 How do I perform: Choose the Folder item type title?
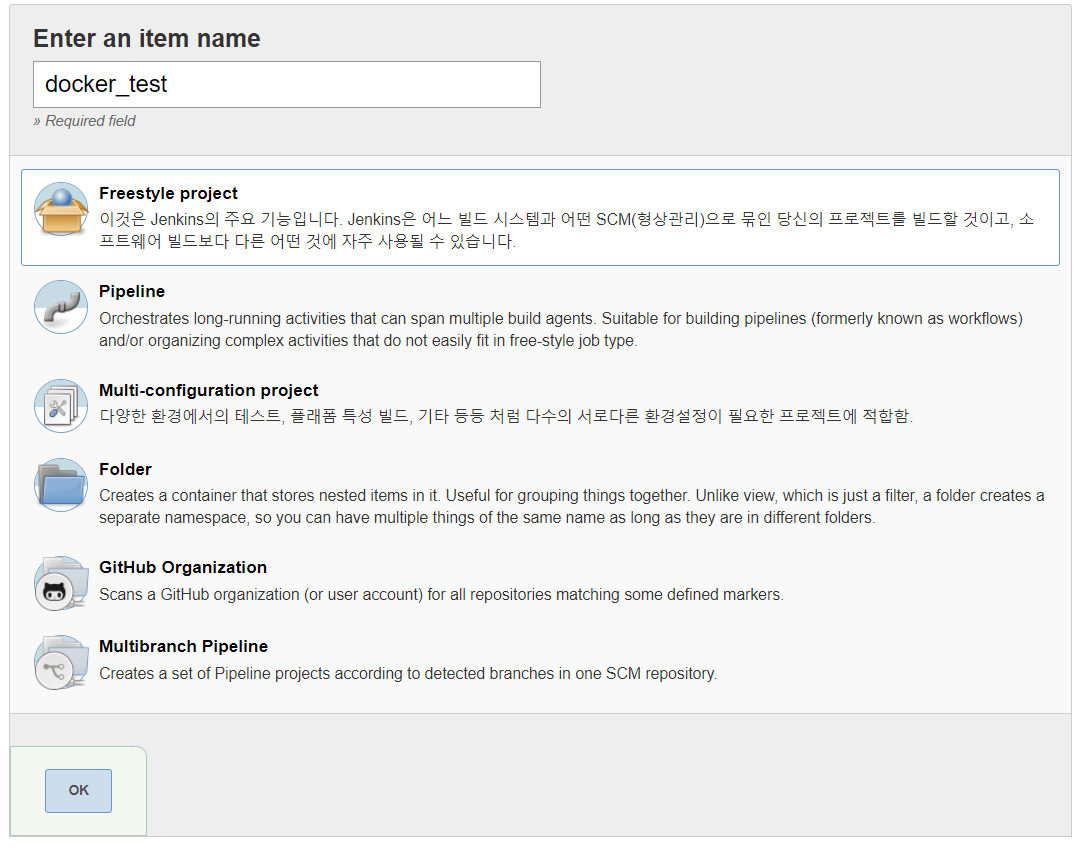(125, 469)
